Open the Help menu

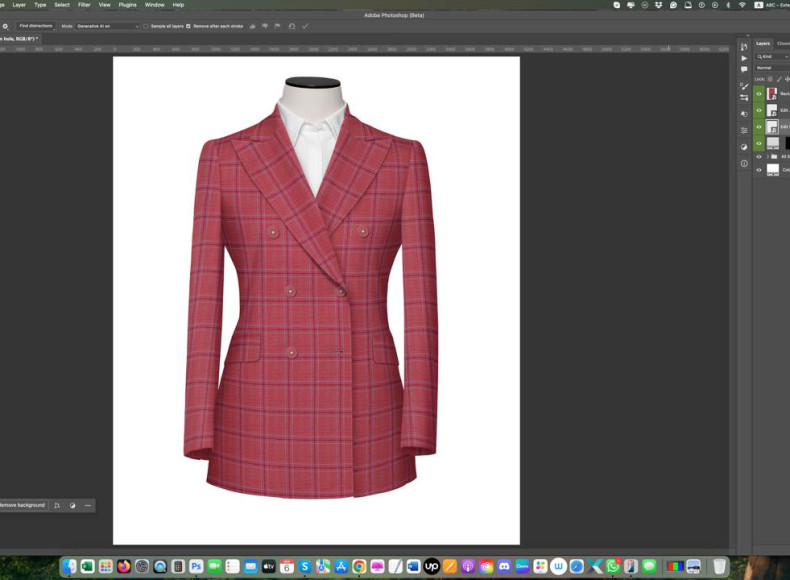tap(178, 5)
